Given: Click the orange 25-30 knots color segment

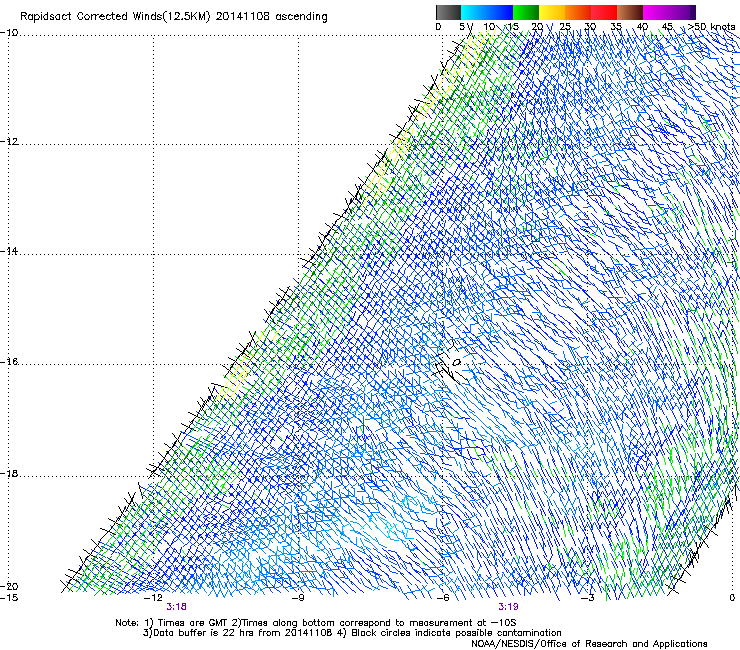Looking at the screenshot, I should pyautogui.click(x=578, y=12).
